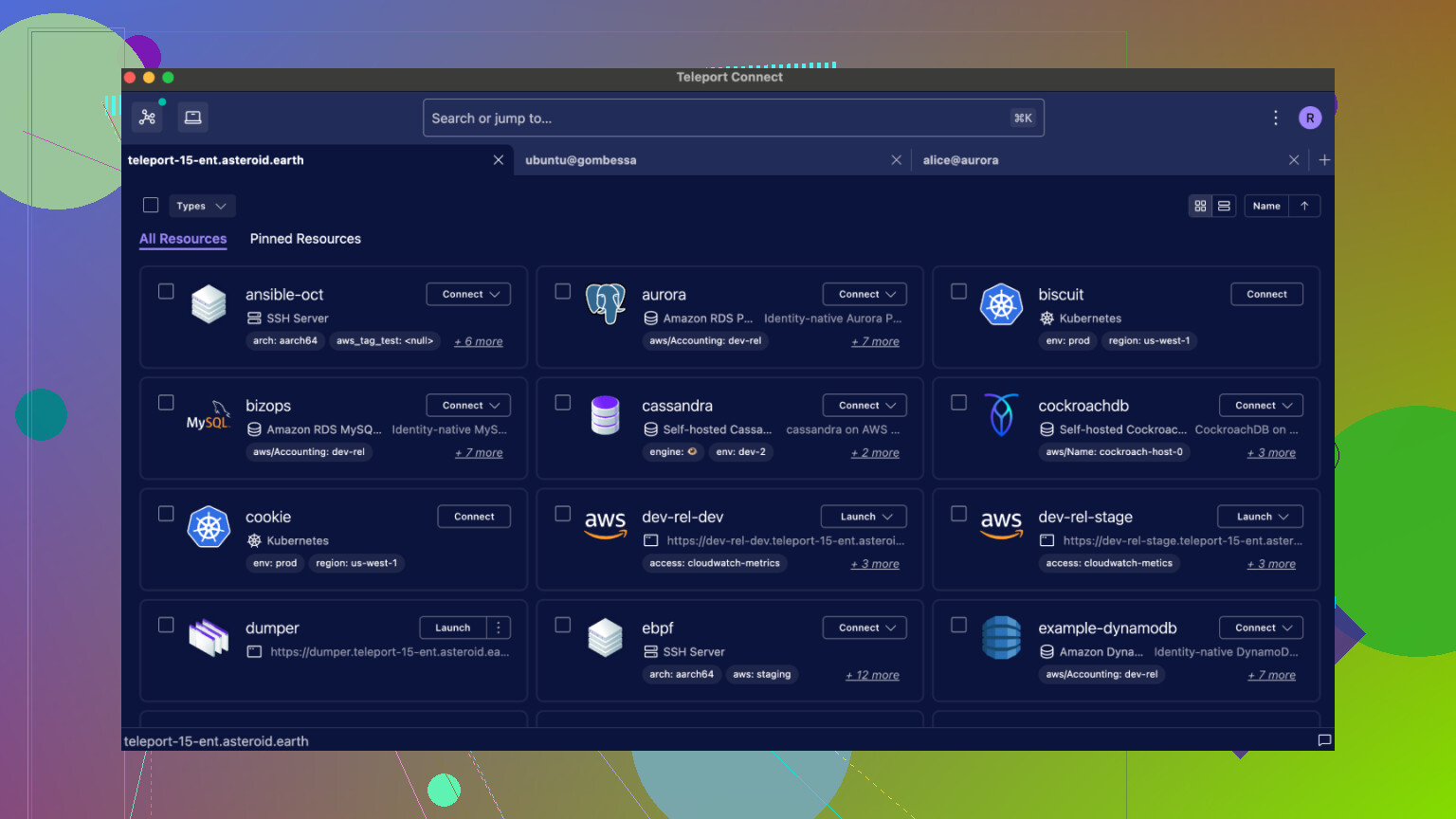This screenshot has width=1456, height=819.
Task: Switch to Pinned Resources tab
Action: (x=305, y=239)
